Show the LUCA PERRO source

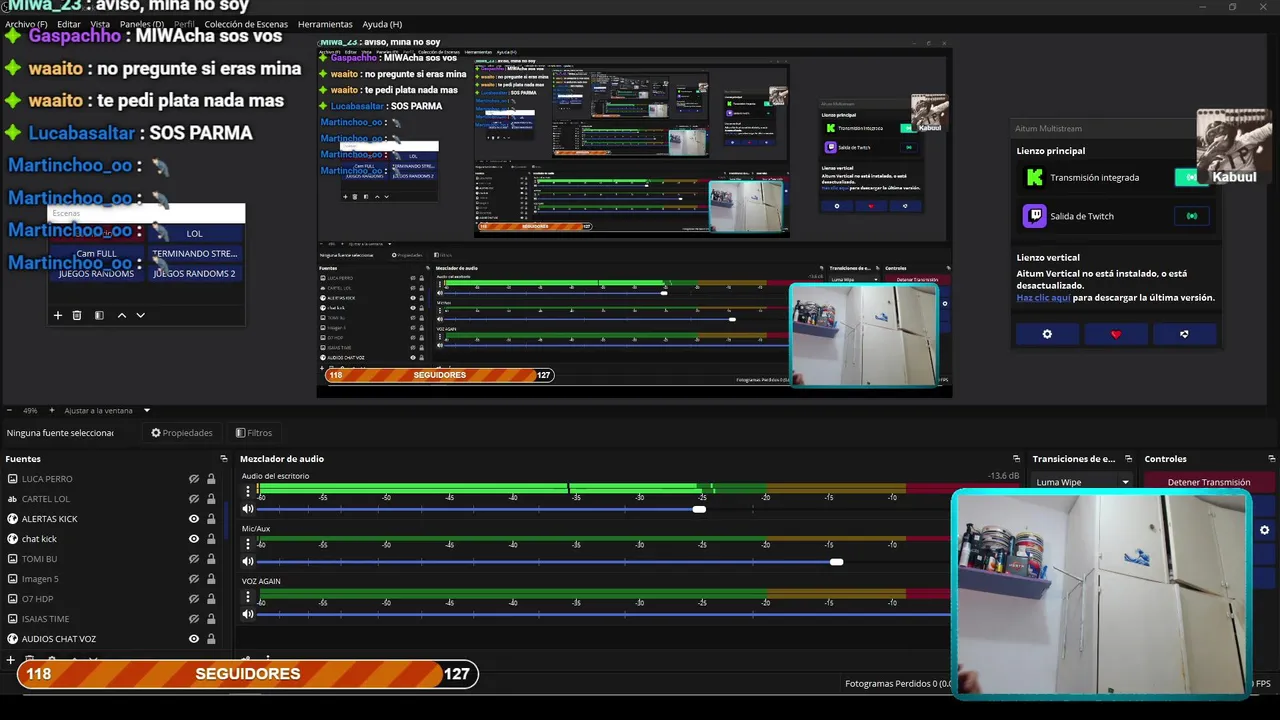pyautogui.click(x=194, y=479)
